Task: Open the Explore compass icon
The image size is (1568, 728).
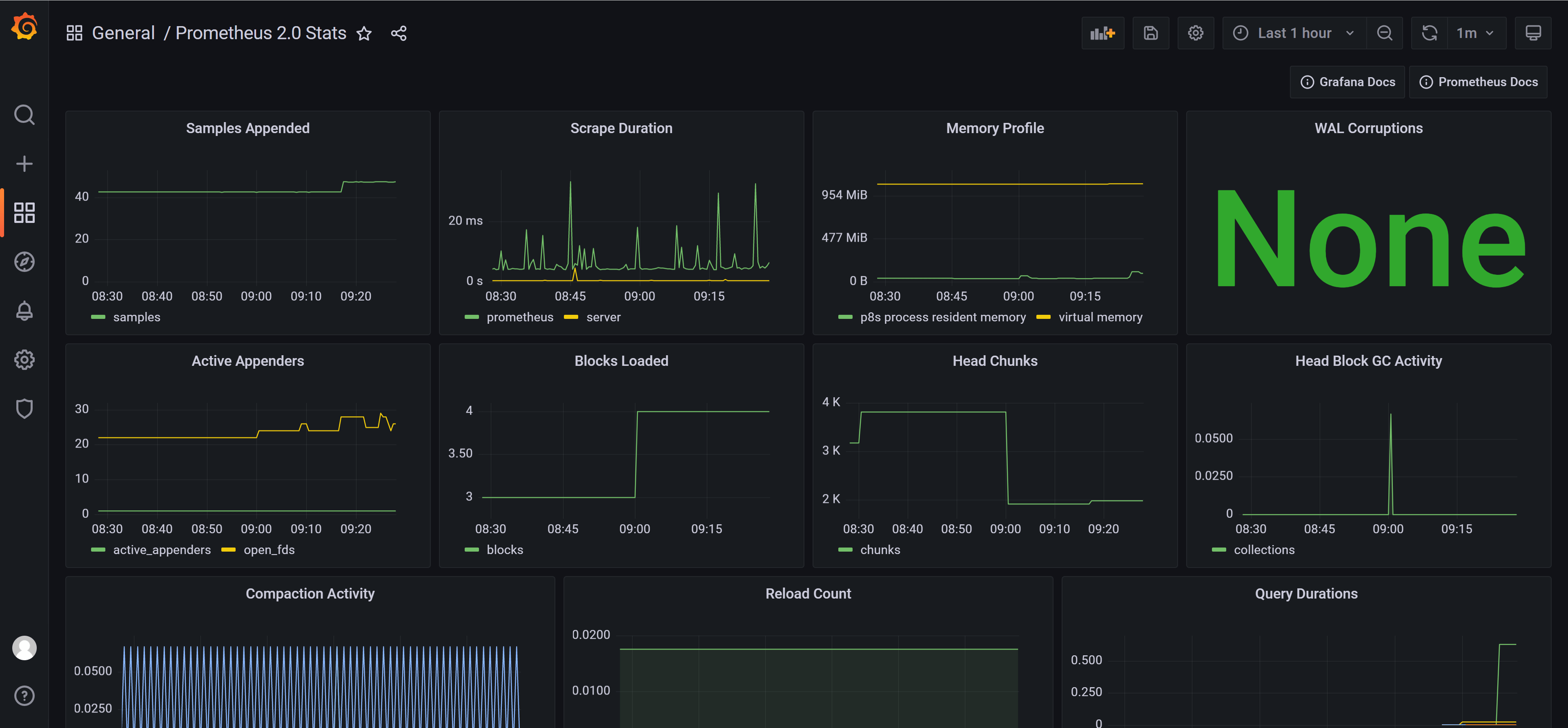Action: [x=24, y=262]
